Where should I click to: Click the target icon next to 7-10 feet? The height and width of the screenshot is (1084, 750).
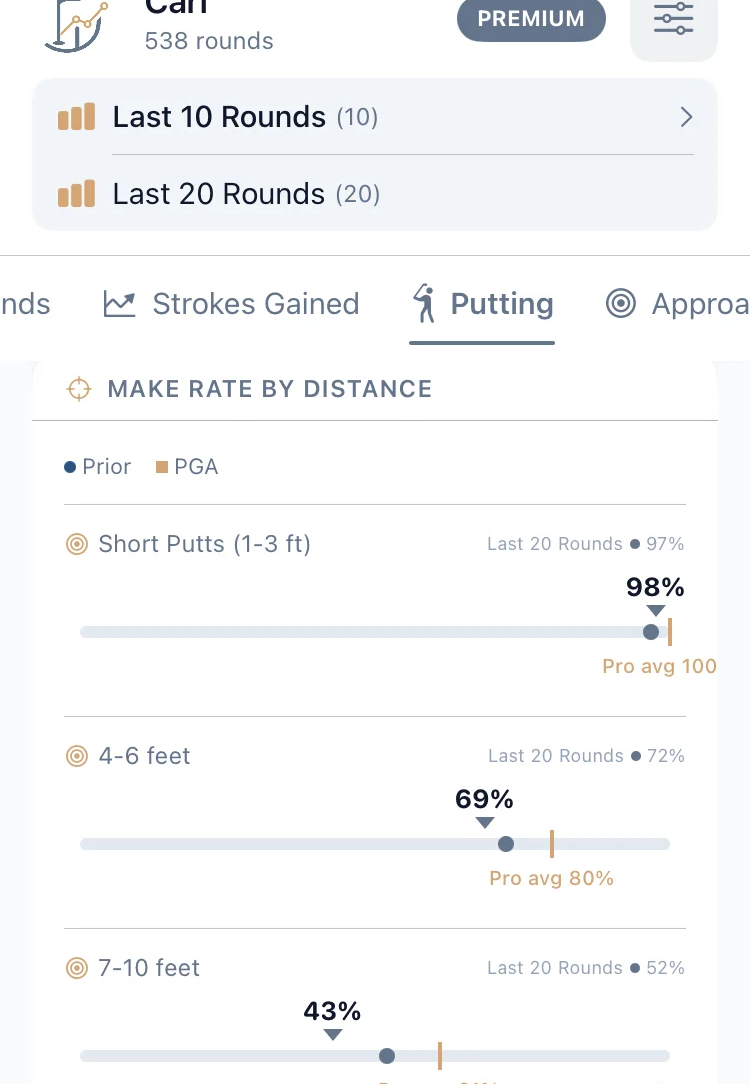click(77, 968)
